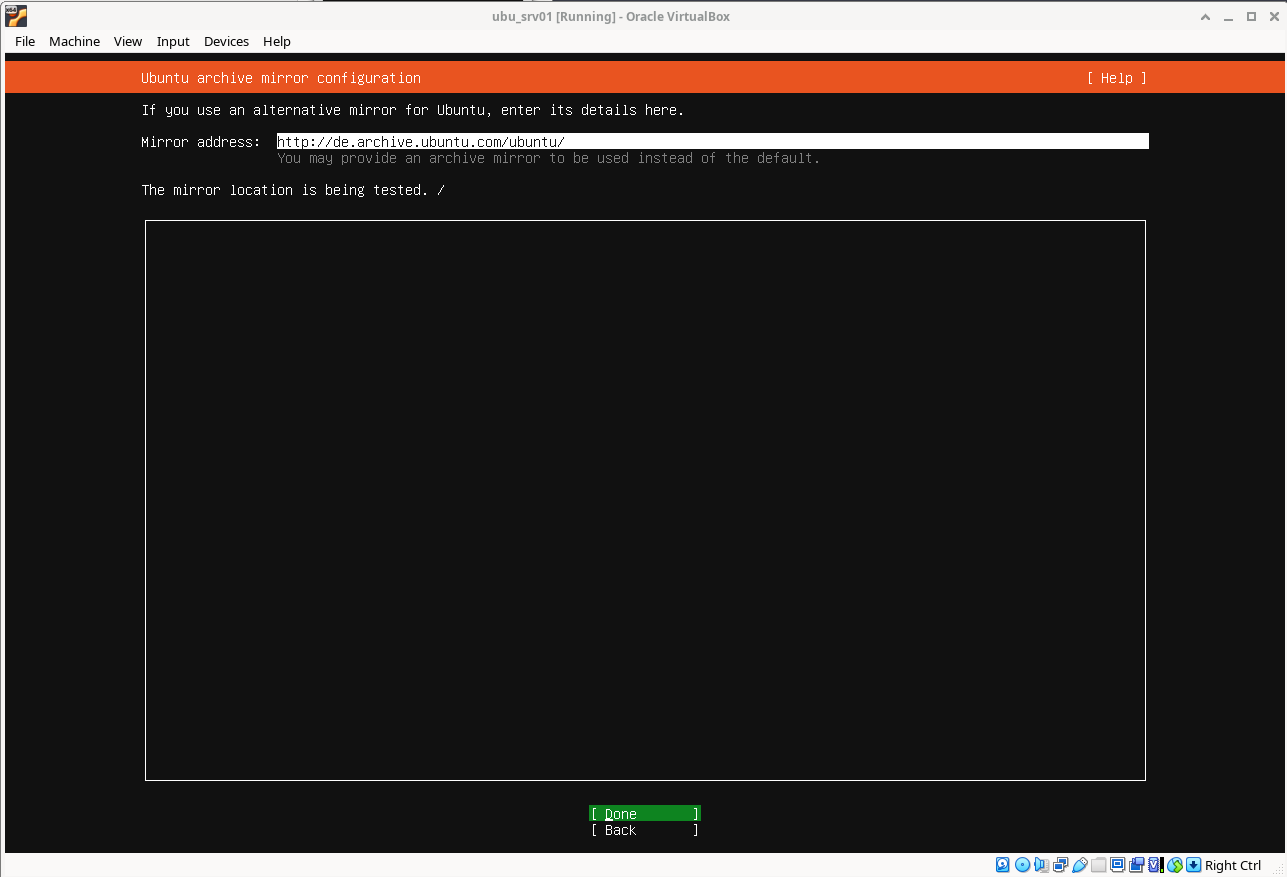Open the Input menu

pyautogui.click(x=173, y=41)
